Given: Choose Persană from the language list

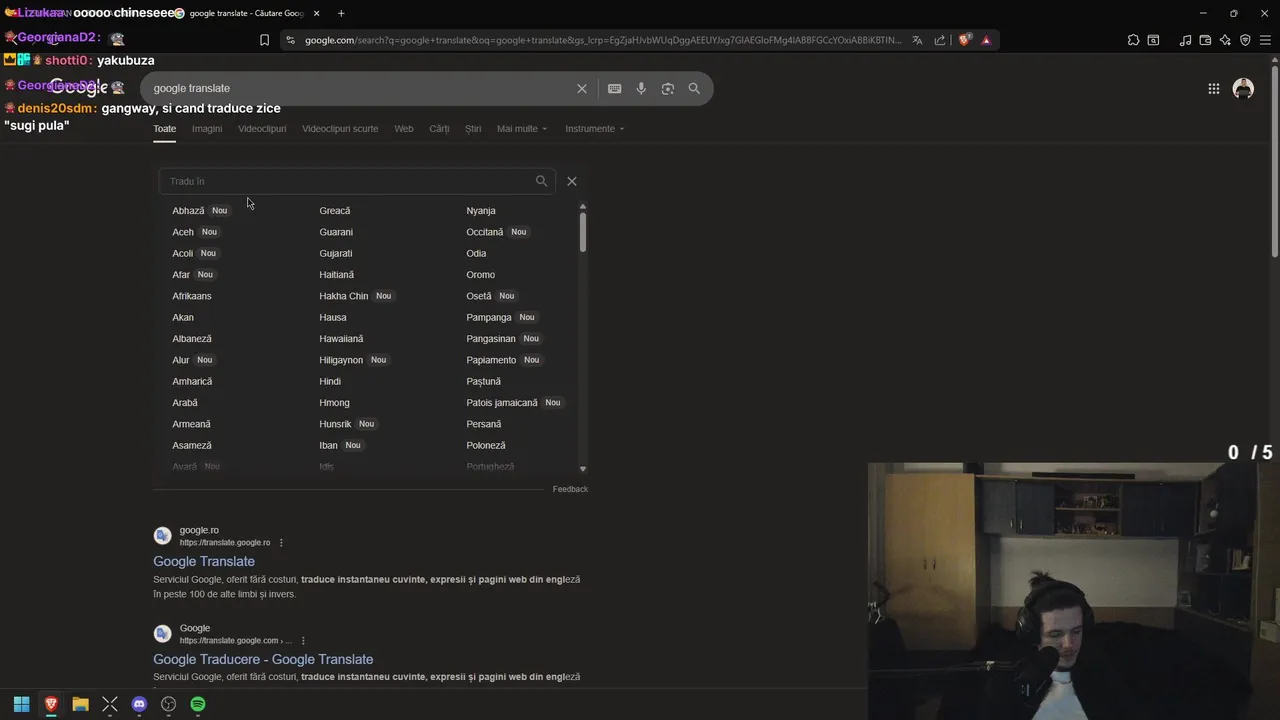Looking at the screenshot, I should pyautogui.click(x=484, y=424).
